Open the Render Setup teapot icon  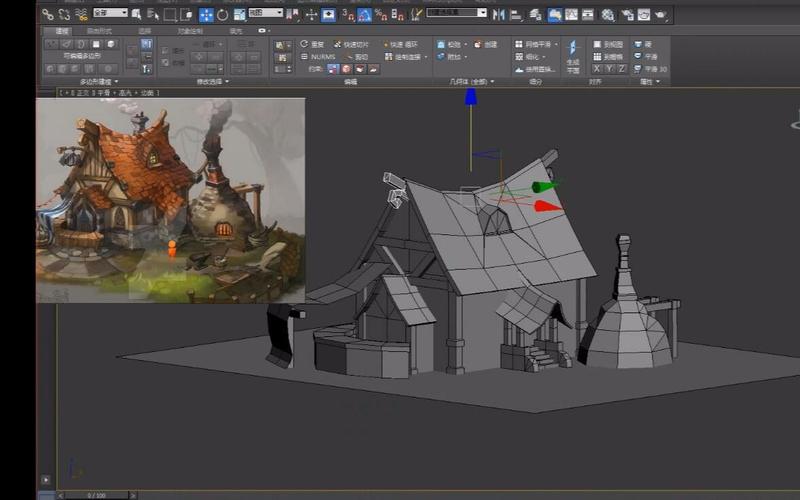[628, 14]
